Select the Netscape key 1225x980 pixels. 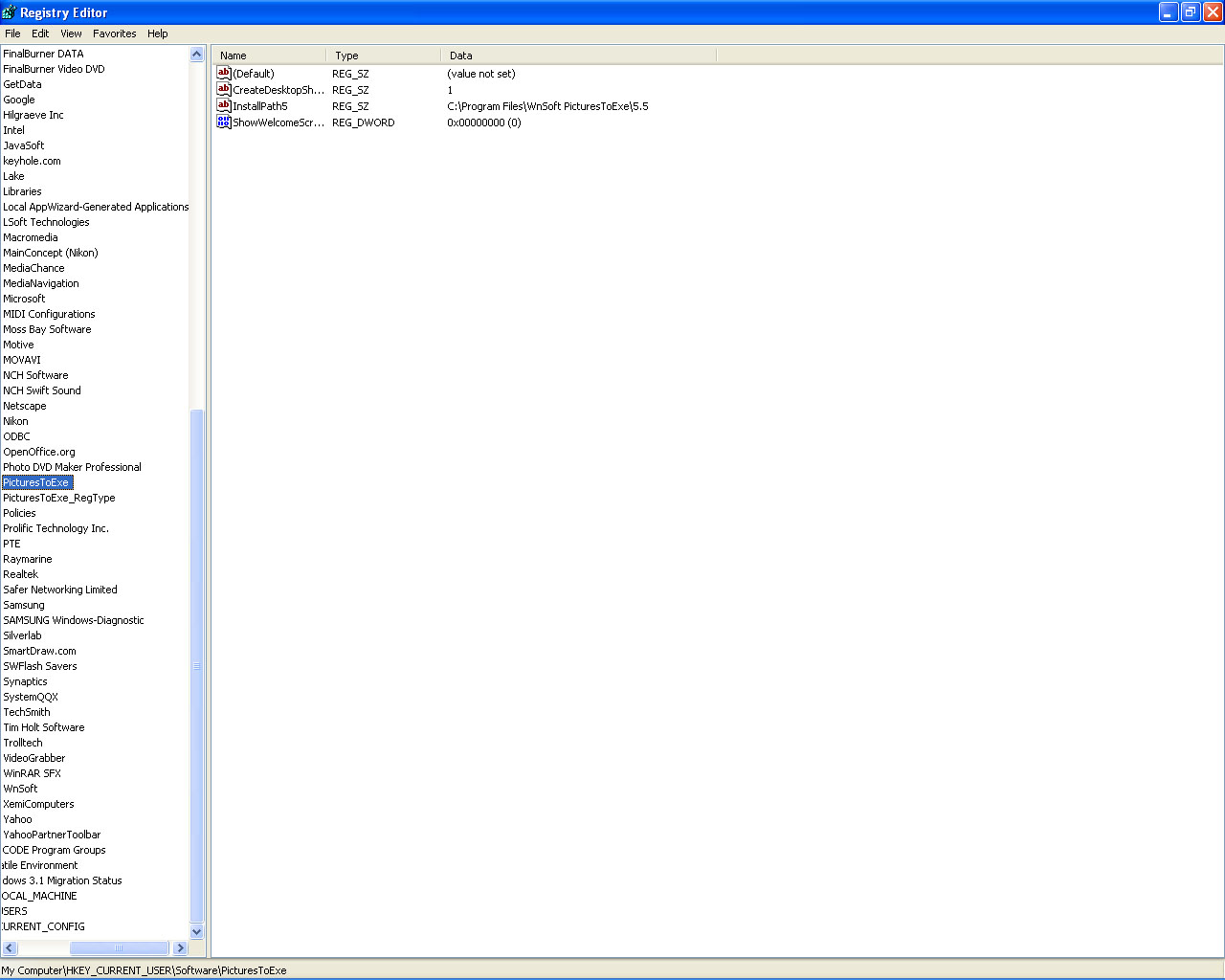pos(25,406)
